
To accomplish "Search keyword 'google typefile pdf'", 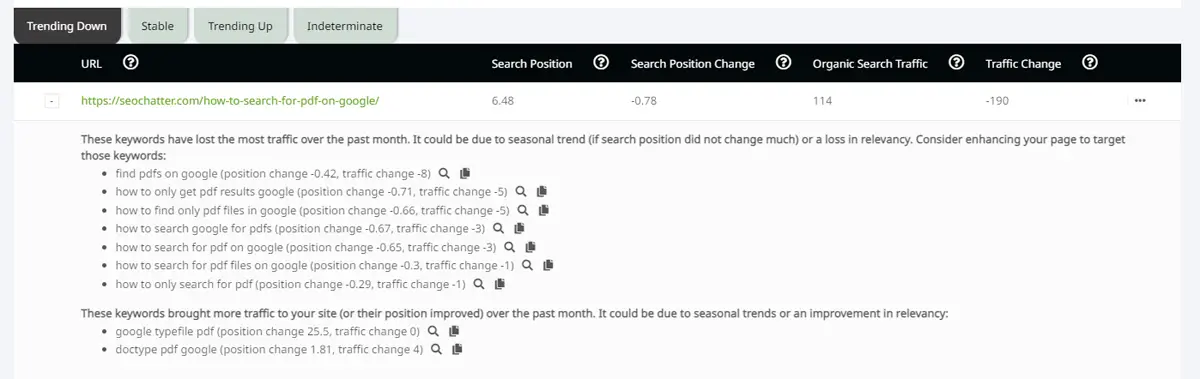I will 433,331.
